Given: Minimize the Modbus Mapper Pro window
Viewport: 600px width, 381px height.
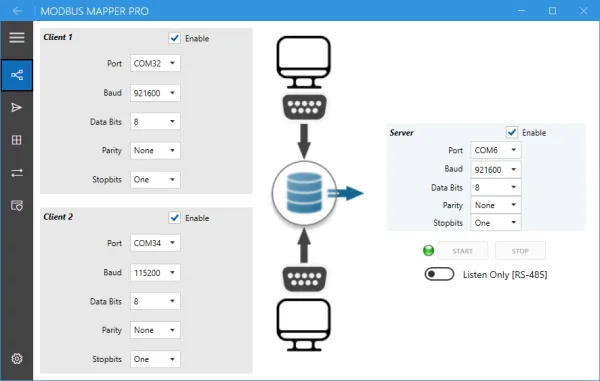Looking at the screenshot, I should pyautogui.click(x=521, y=11).
